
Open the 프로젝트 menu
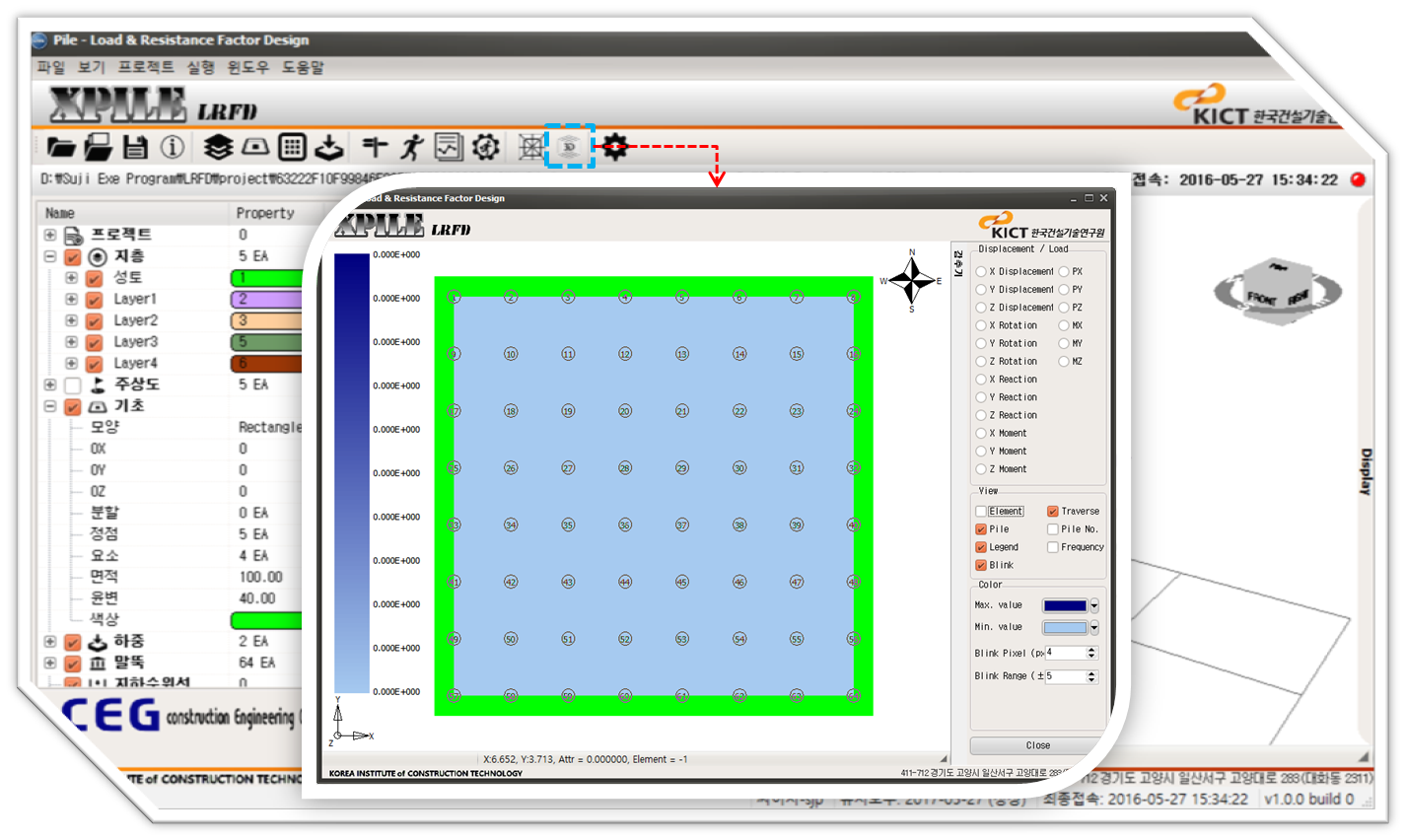[146, 67]
